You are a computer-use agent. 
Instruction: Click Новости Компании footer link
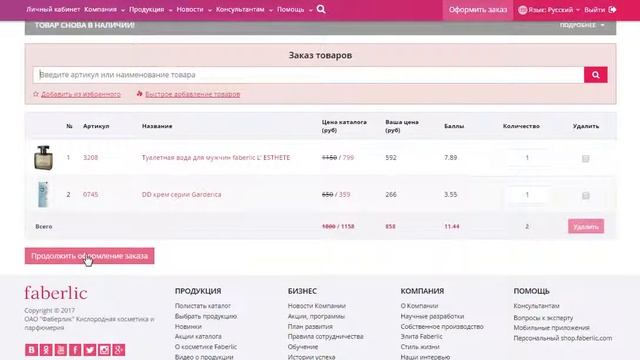pyautogui.click(x=317, y=306)
